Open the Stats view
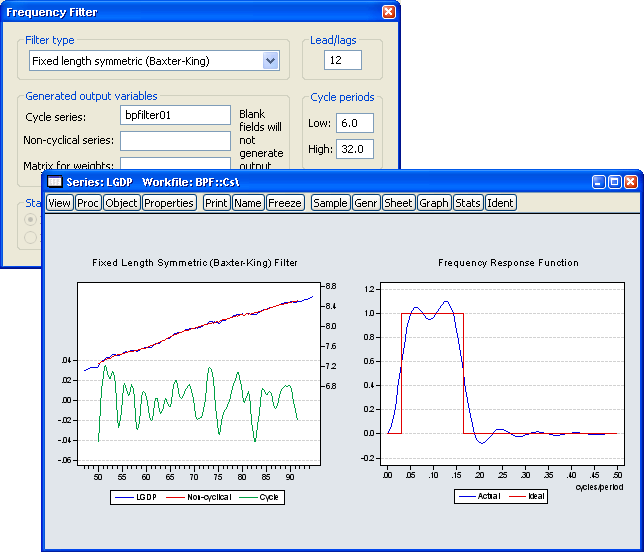 coord(467,203)
